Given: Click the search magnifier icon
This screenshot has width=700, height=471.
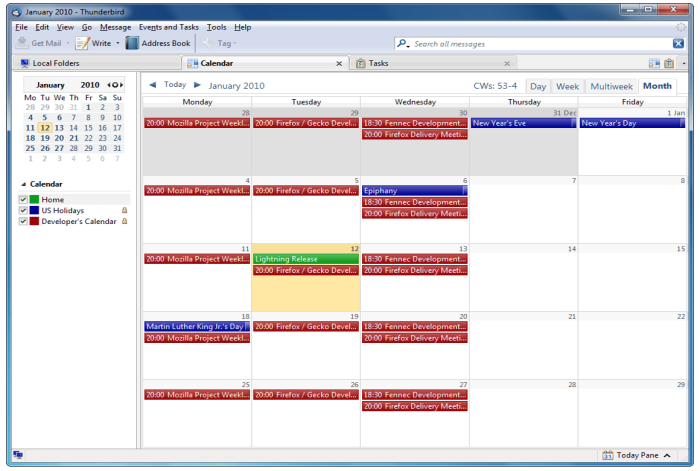Looking at the screenshot, I should (x=402, y=43).
